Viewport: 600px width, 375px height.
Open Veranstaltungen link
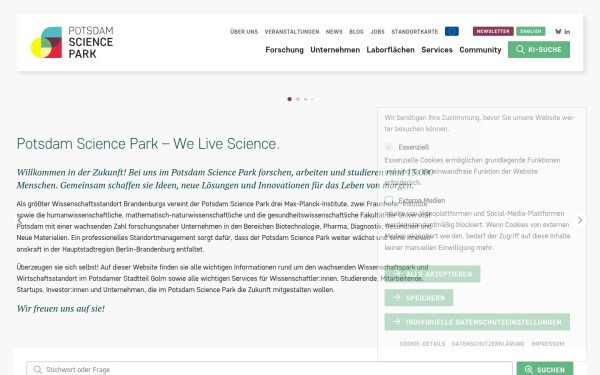[292, 32]
